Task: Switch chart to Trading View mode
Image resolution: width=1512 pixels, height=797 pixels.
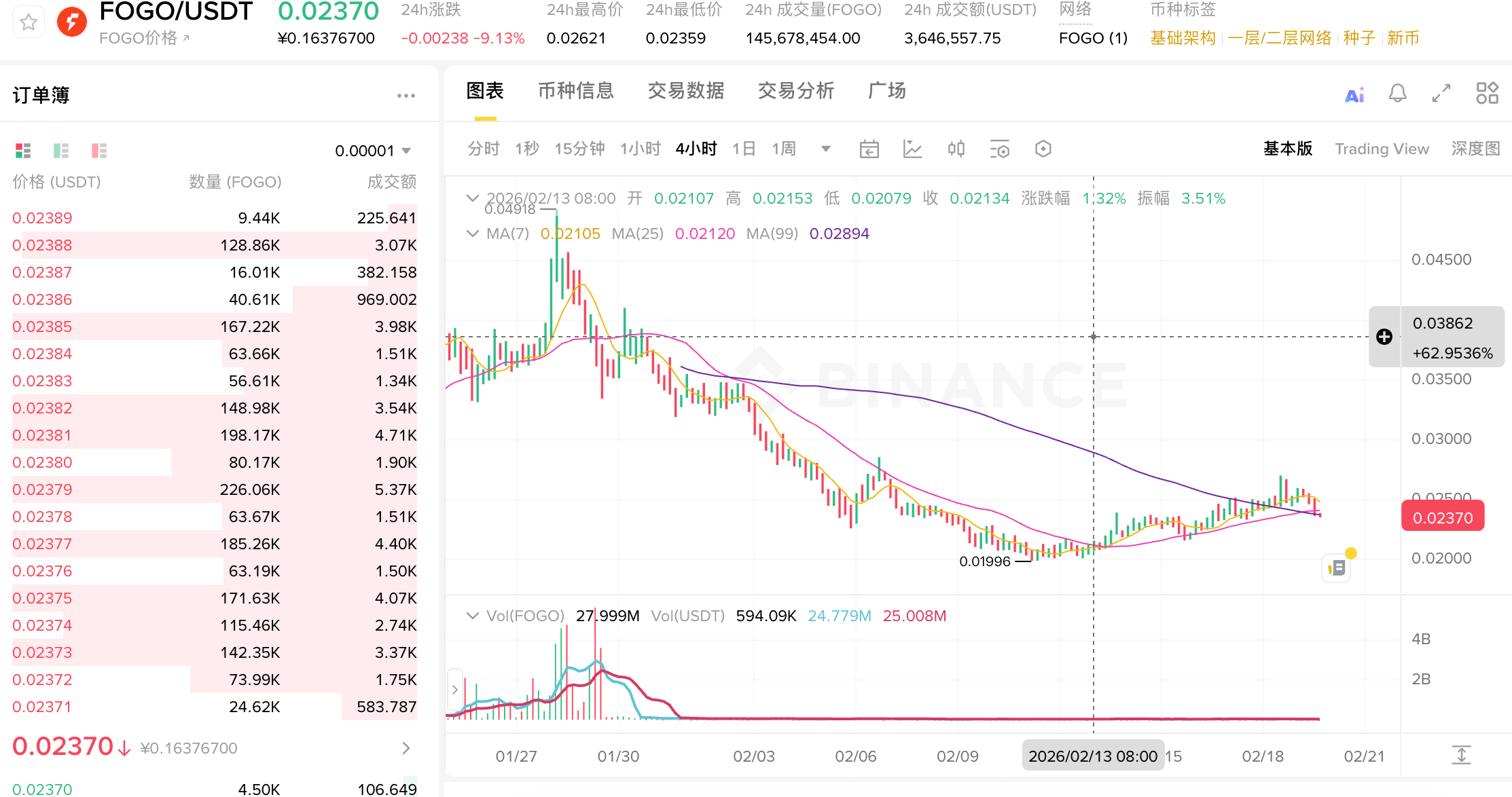Action: point(1381,149)
